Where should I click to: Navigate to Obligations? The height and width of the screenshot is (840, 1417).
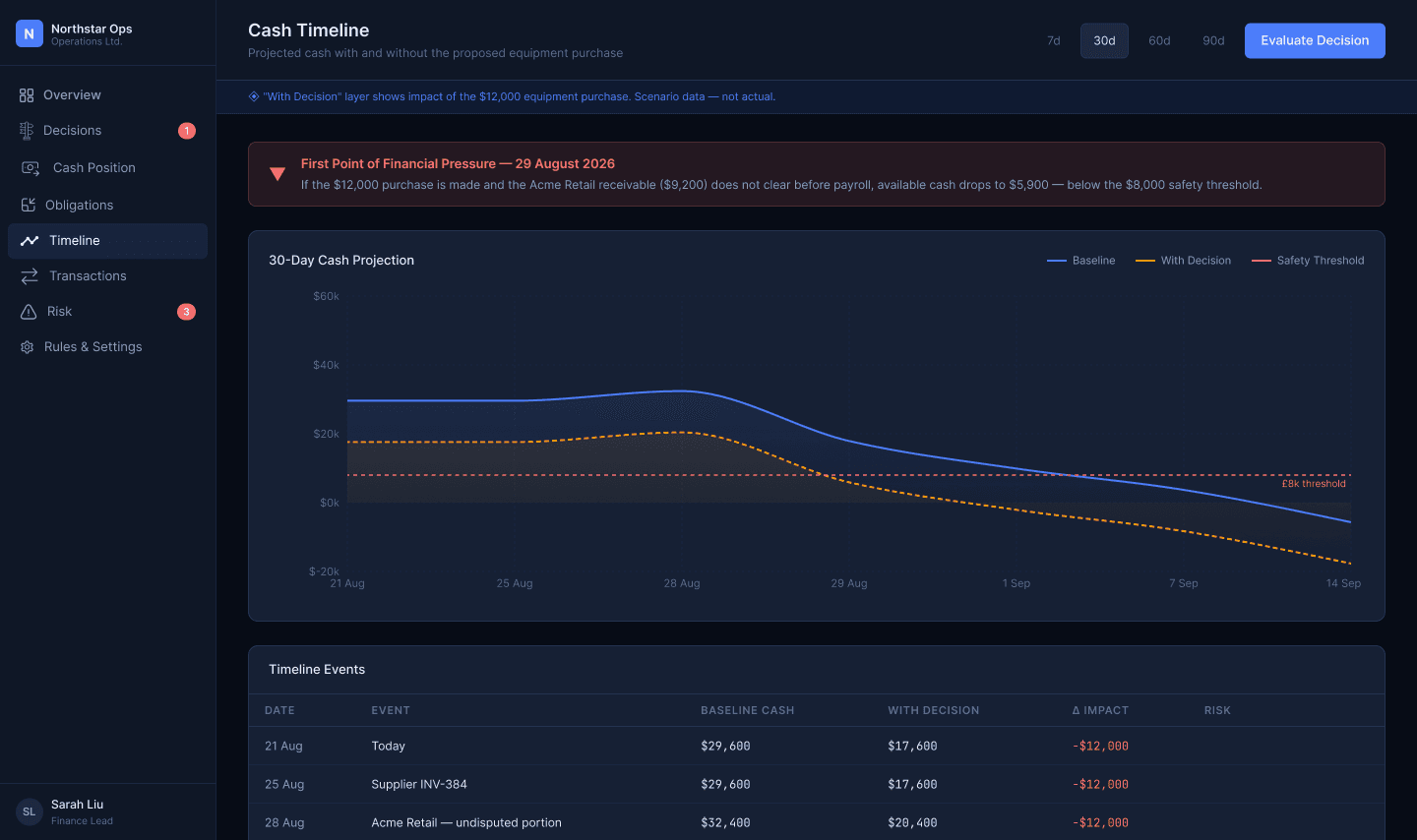pyautogui.click(x=107, y=205)
